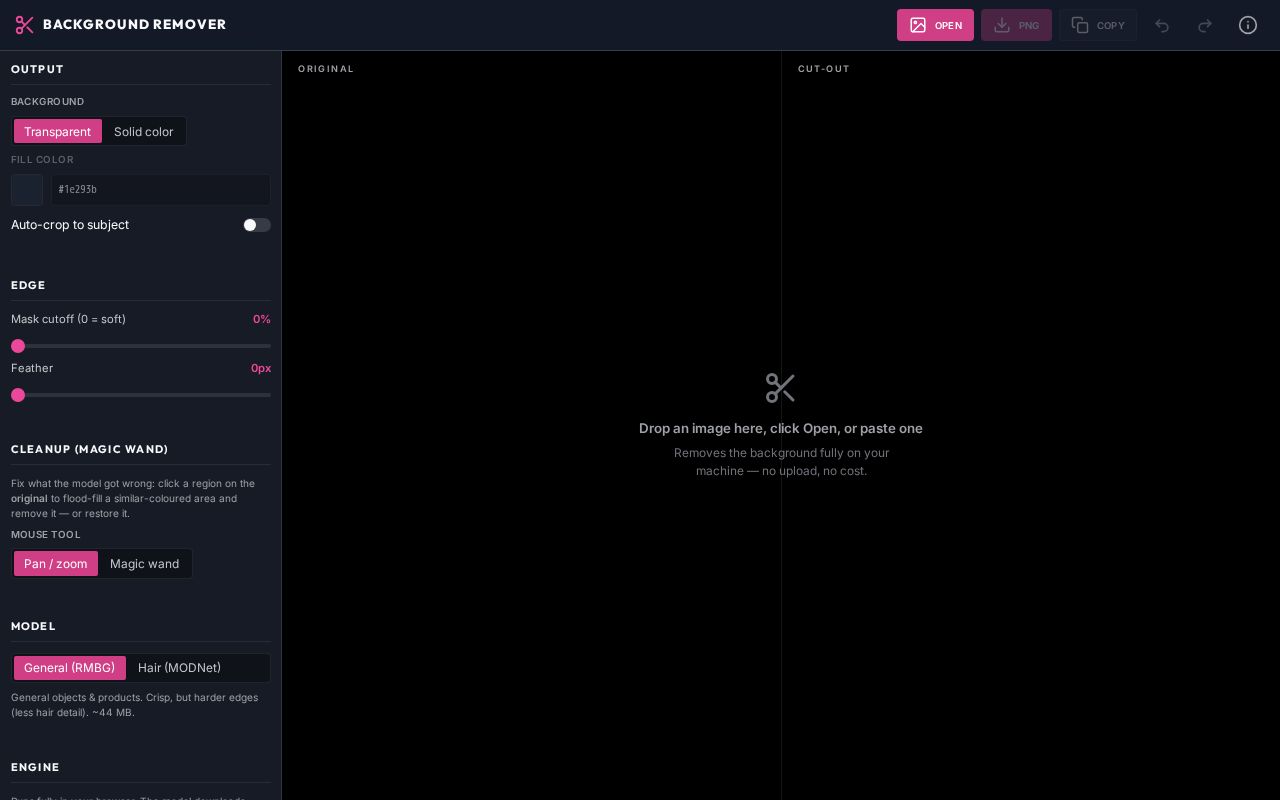Screen dimensions: 1280x800
Task: Click the scissors icon in the drop zone
Action: point(780,388)
